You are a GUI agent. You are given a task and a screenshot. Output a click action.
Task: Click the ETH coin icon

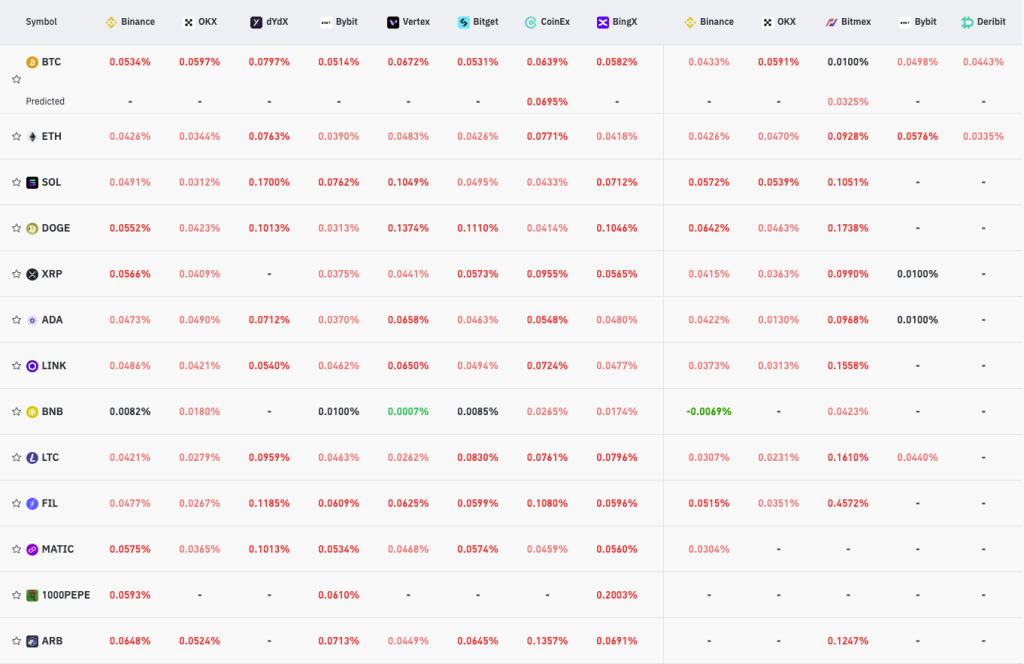click(x=32, y=136)
